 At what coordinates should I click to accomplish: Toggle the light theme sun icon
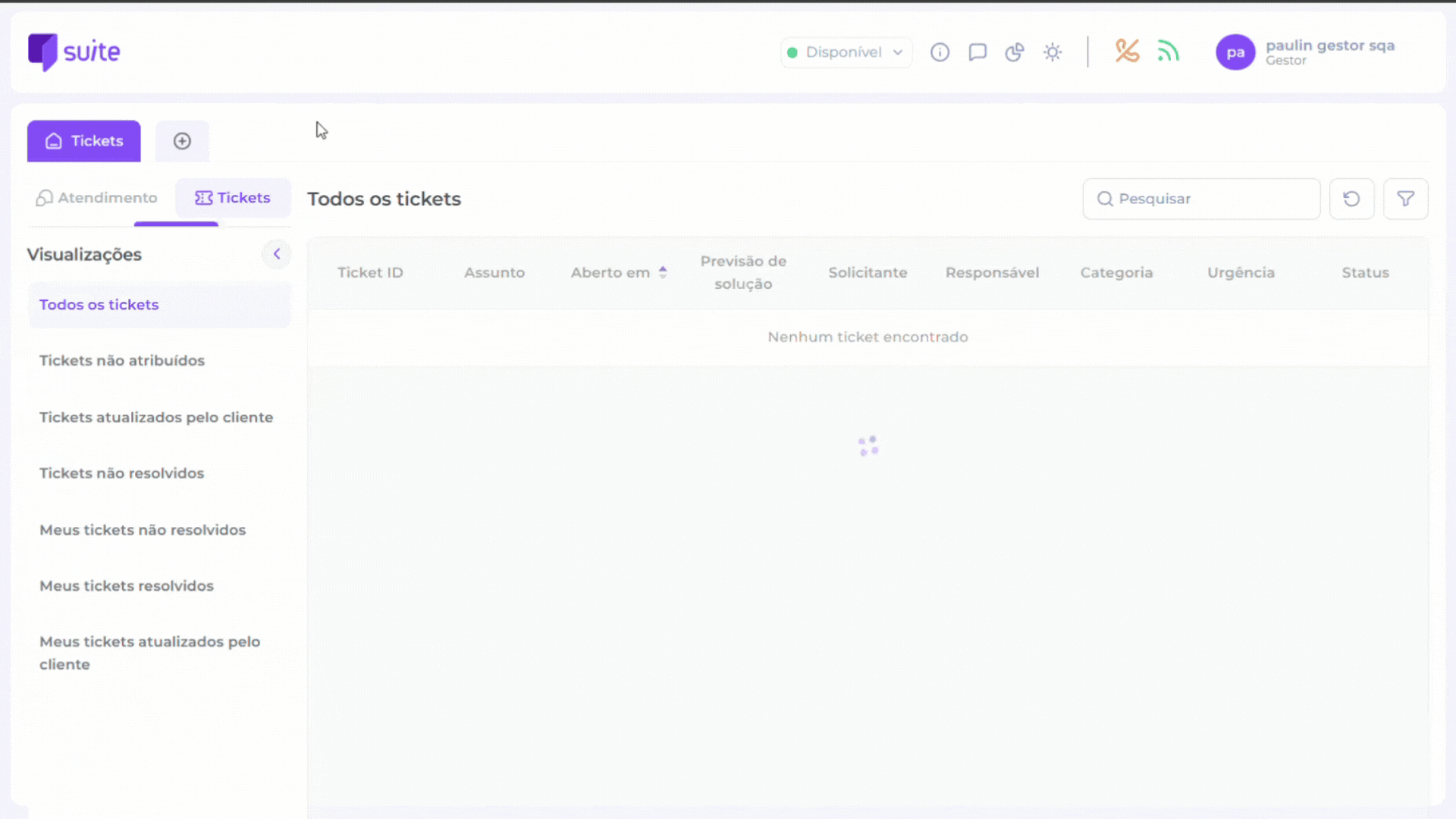coord(1053,52)
